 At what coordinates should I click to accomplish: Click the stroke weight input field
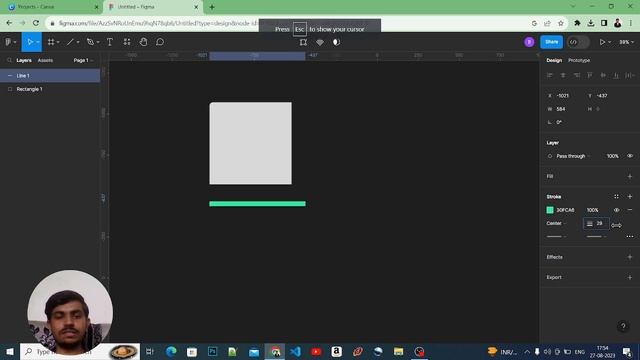(596, 223)
